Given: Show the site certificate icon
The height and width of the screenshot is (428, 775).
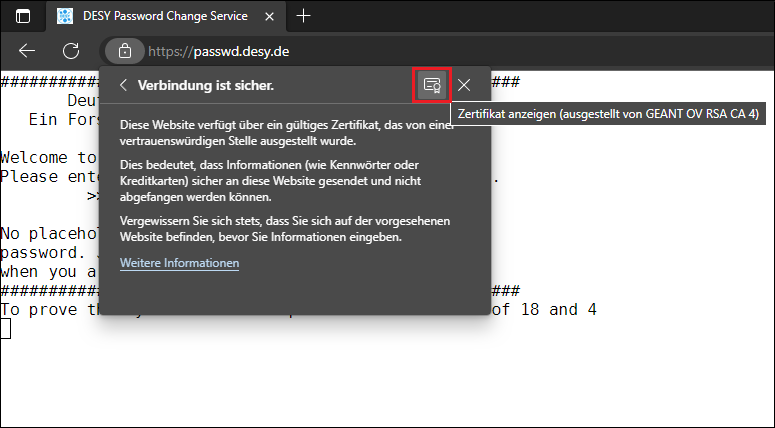Looking at the screenshot, I should (x=432, y=85).
